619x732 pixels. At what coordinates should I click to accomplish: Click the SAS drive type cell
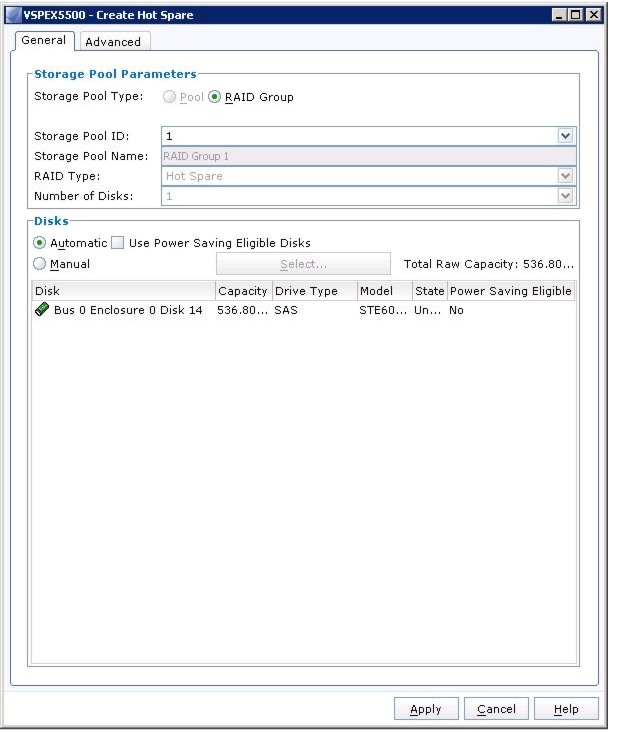point(286,310)
